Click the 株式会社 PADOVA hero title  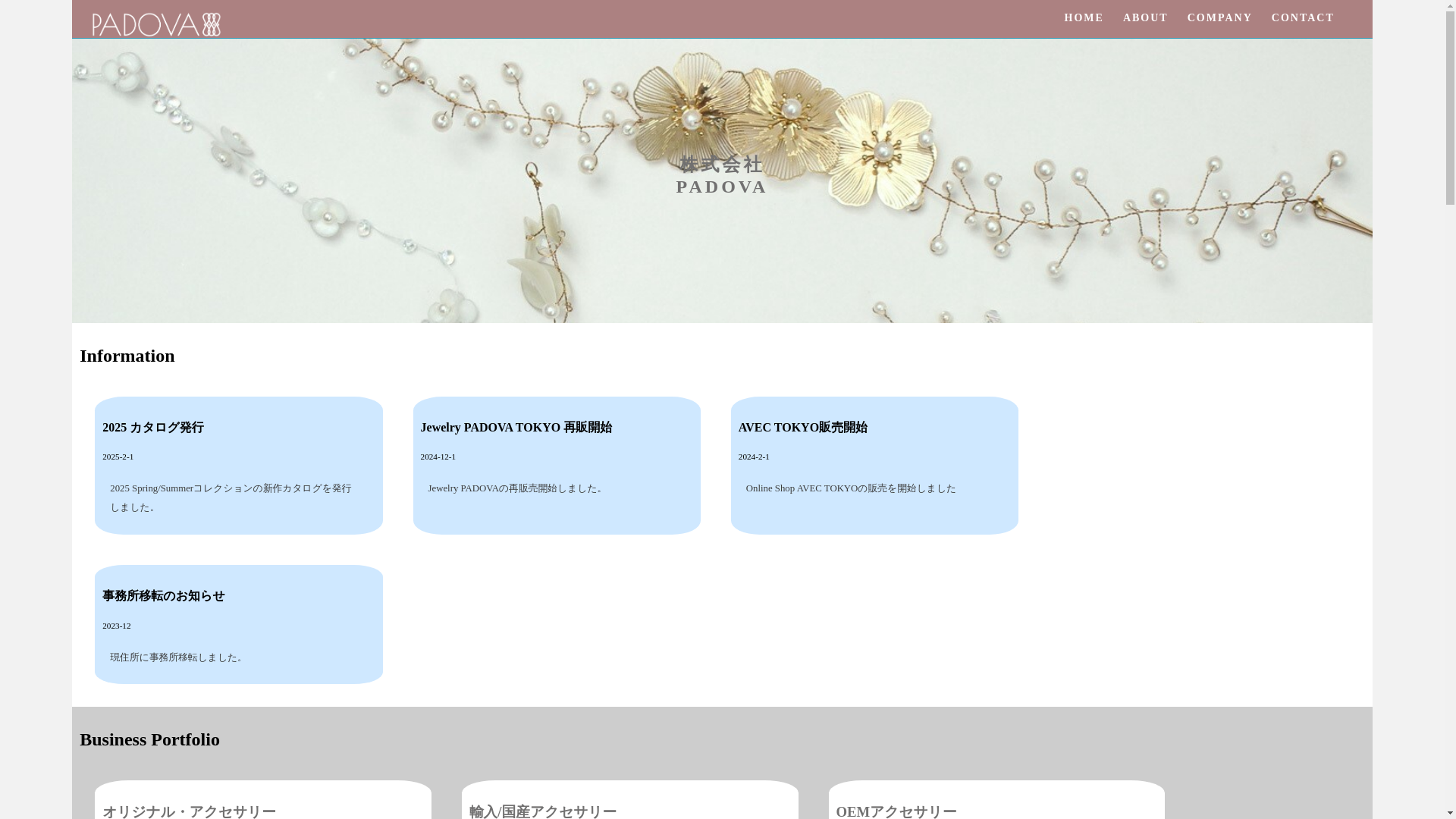[x=721, y=175]
